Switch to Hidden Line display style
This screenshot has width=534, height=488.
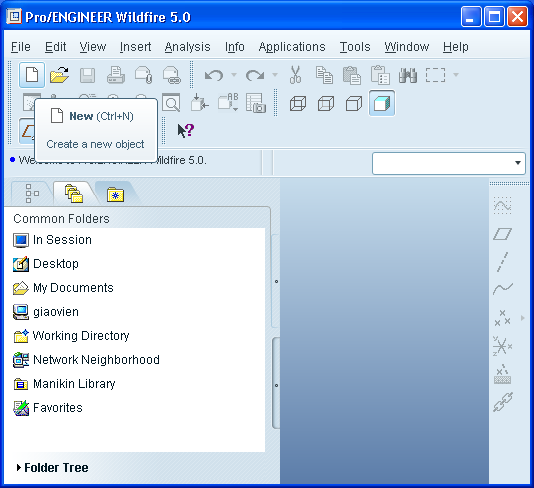(x=326, y=103)
